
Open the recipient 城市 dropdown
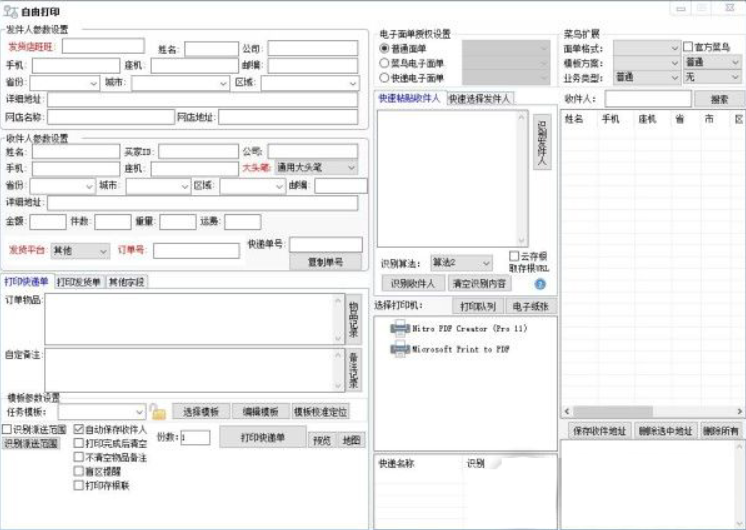coord(158,186)
